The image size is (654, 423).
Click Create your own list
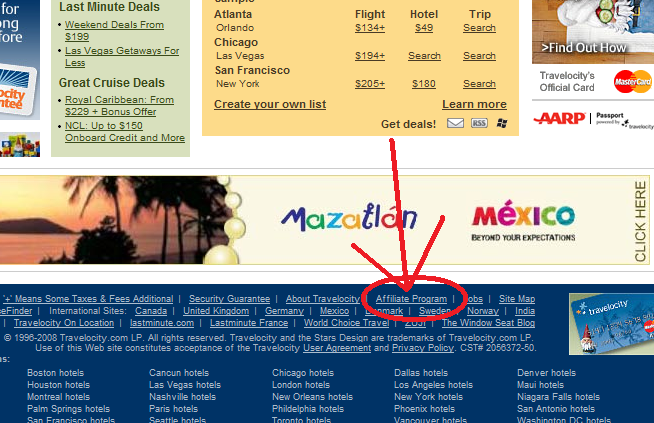tap(269, 104)
